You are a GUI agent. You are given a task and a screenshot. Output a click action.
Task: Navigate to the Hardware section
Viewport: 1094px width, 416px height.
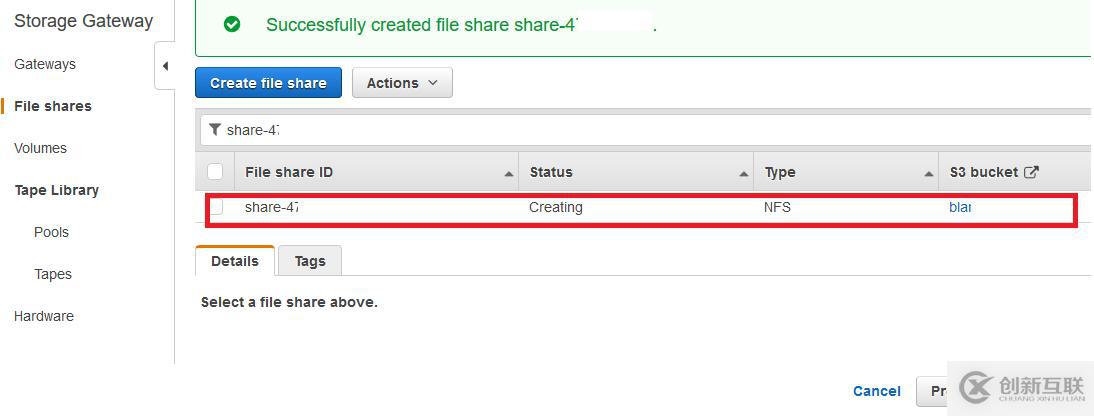(44, 316)
